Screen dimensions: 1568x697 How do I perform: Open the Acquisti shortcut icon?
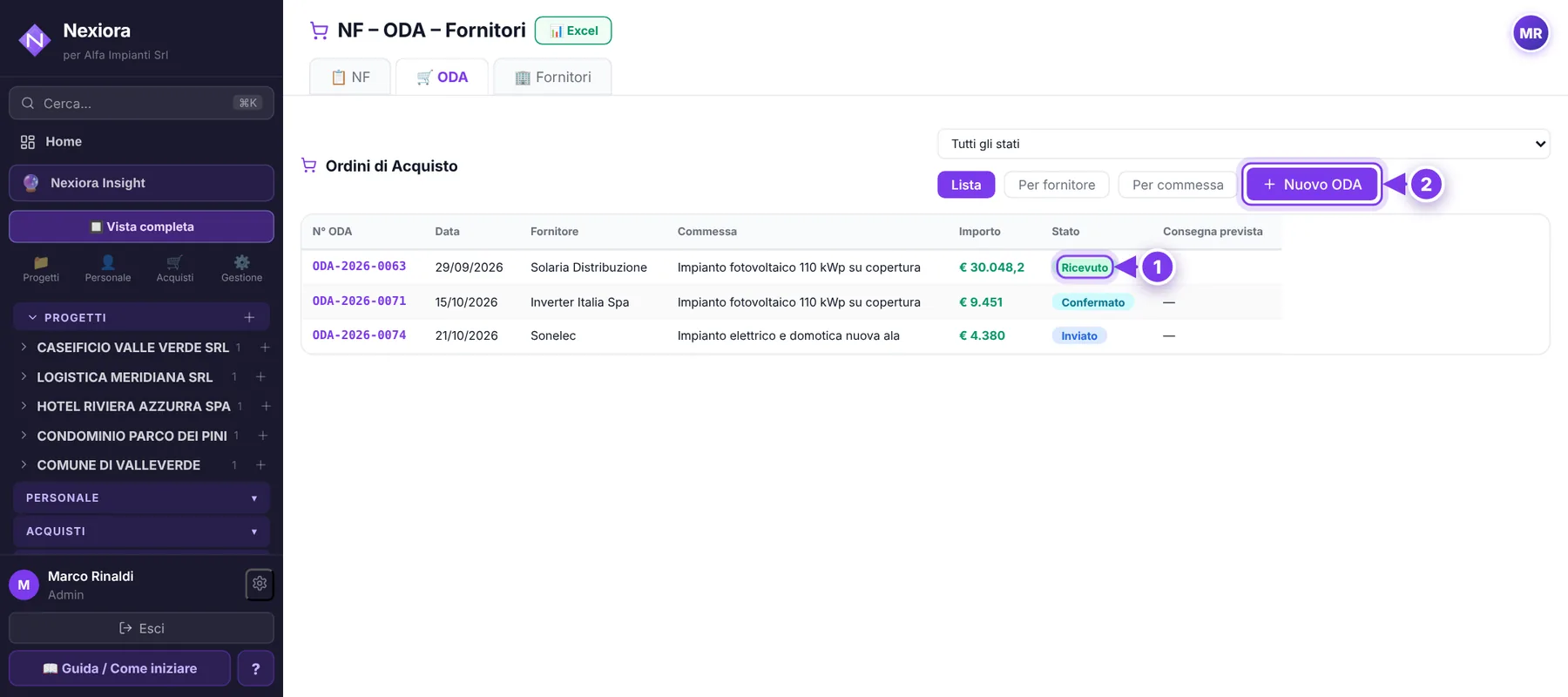coord(175,268)
